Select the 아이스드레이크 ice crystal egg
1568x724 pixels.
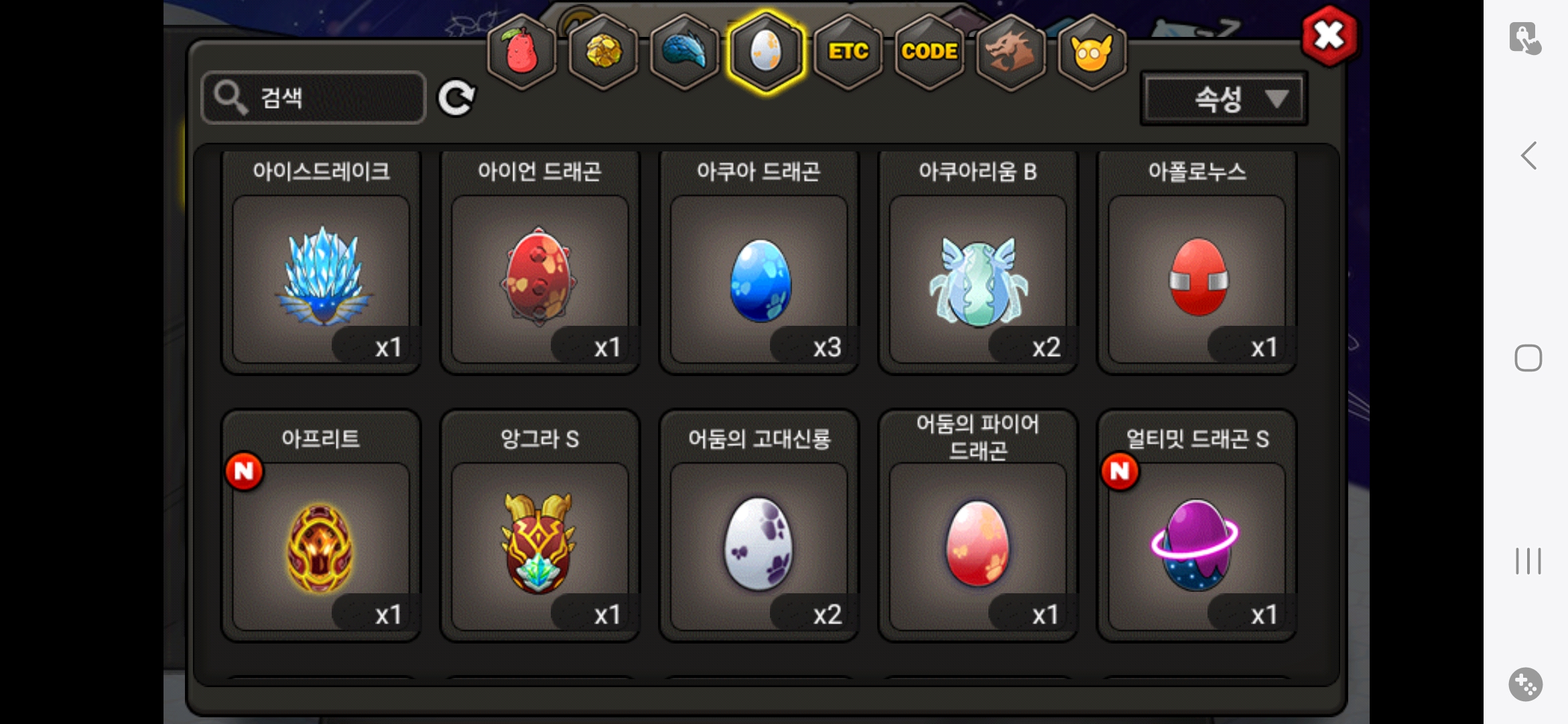(x=321, y=261)
